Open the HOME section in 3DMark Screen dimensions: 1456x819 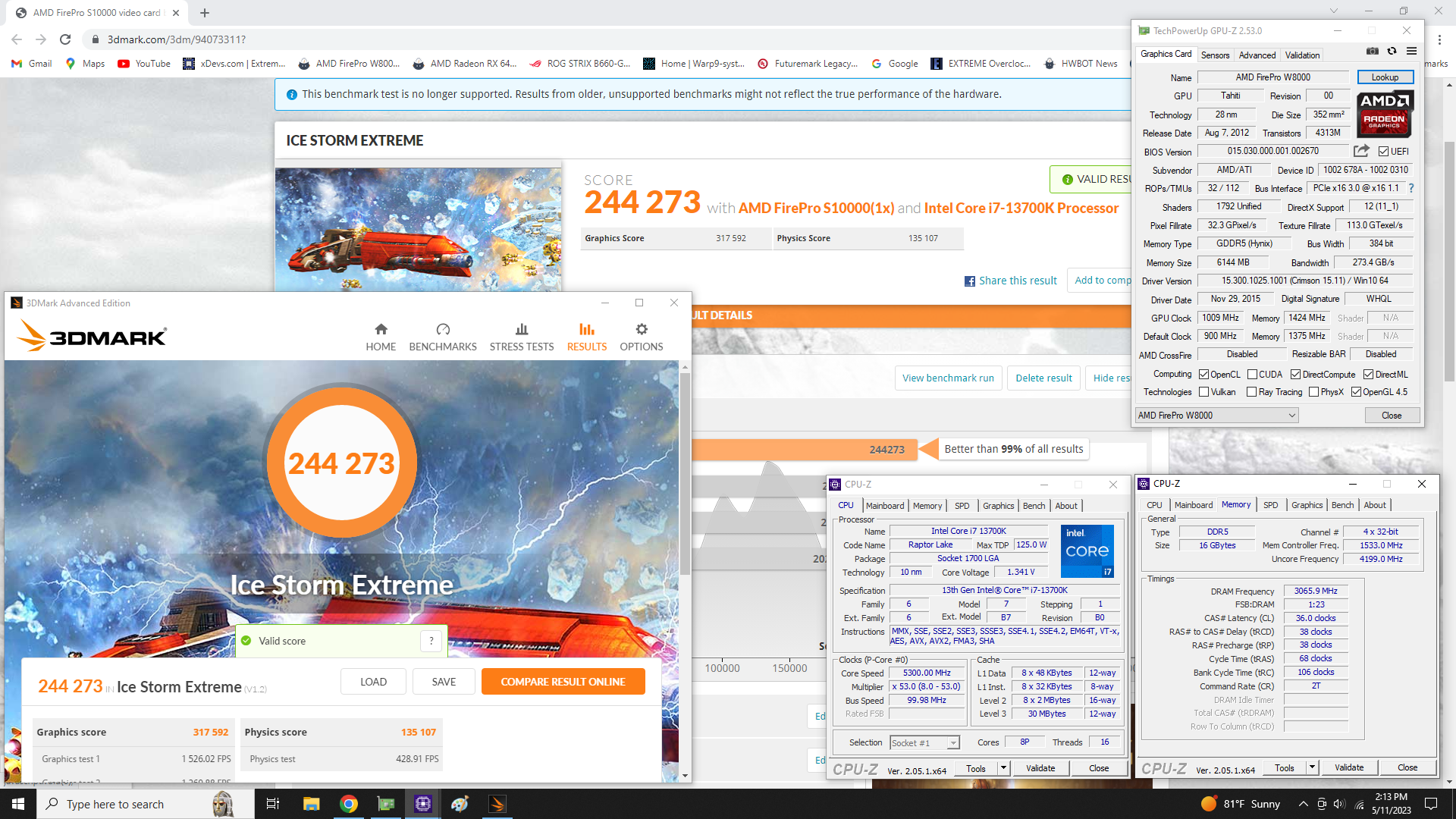point(381,337)
